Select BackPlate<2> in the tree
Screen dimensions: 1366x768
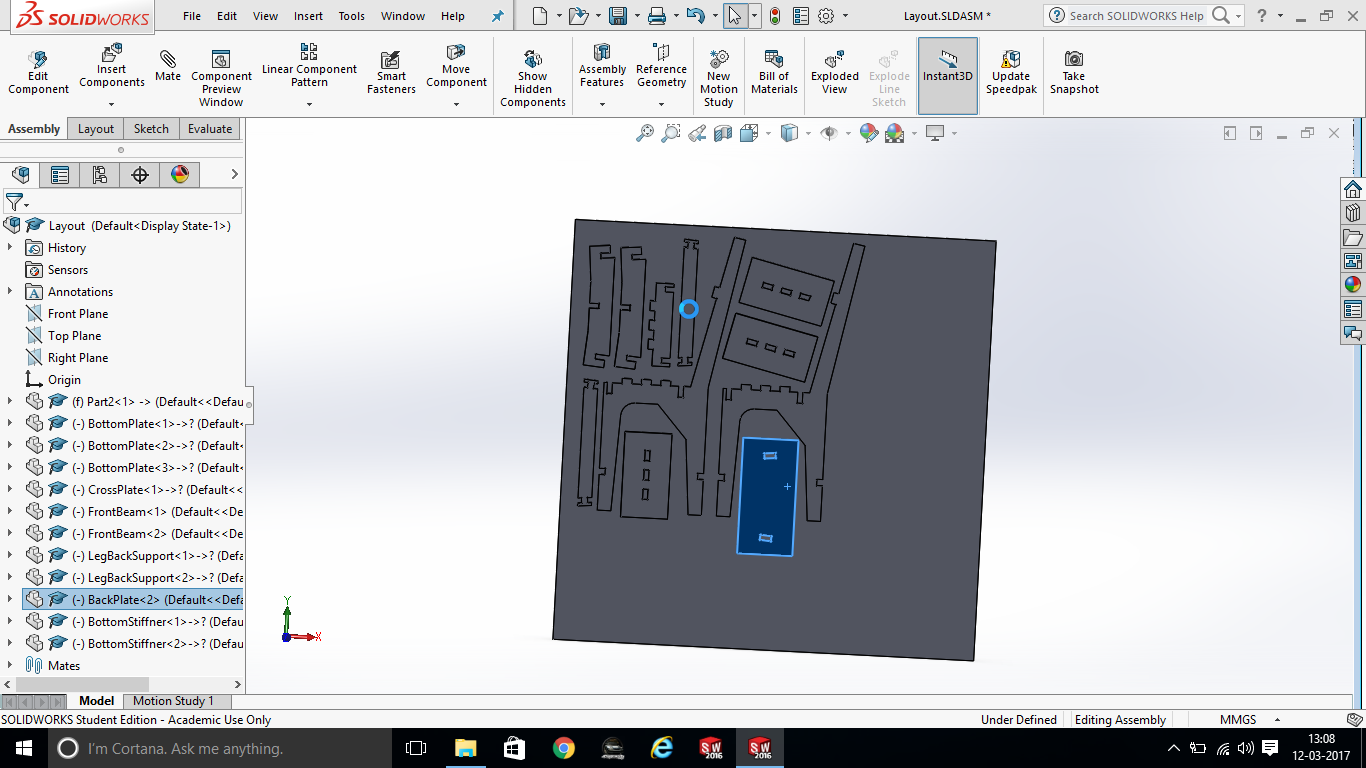pyautogui.click(x=133, y=599)
